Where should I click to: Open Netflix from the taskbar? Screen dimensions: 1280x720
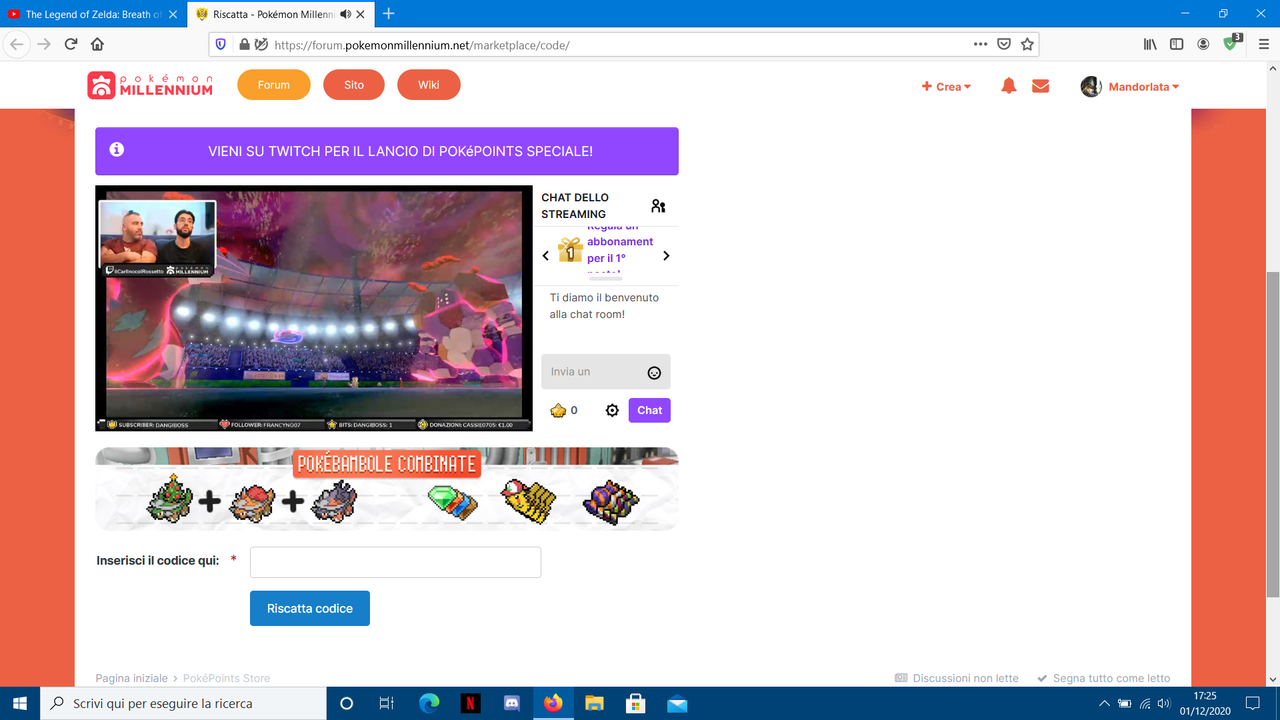[x=470, y=704]
